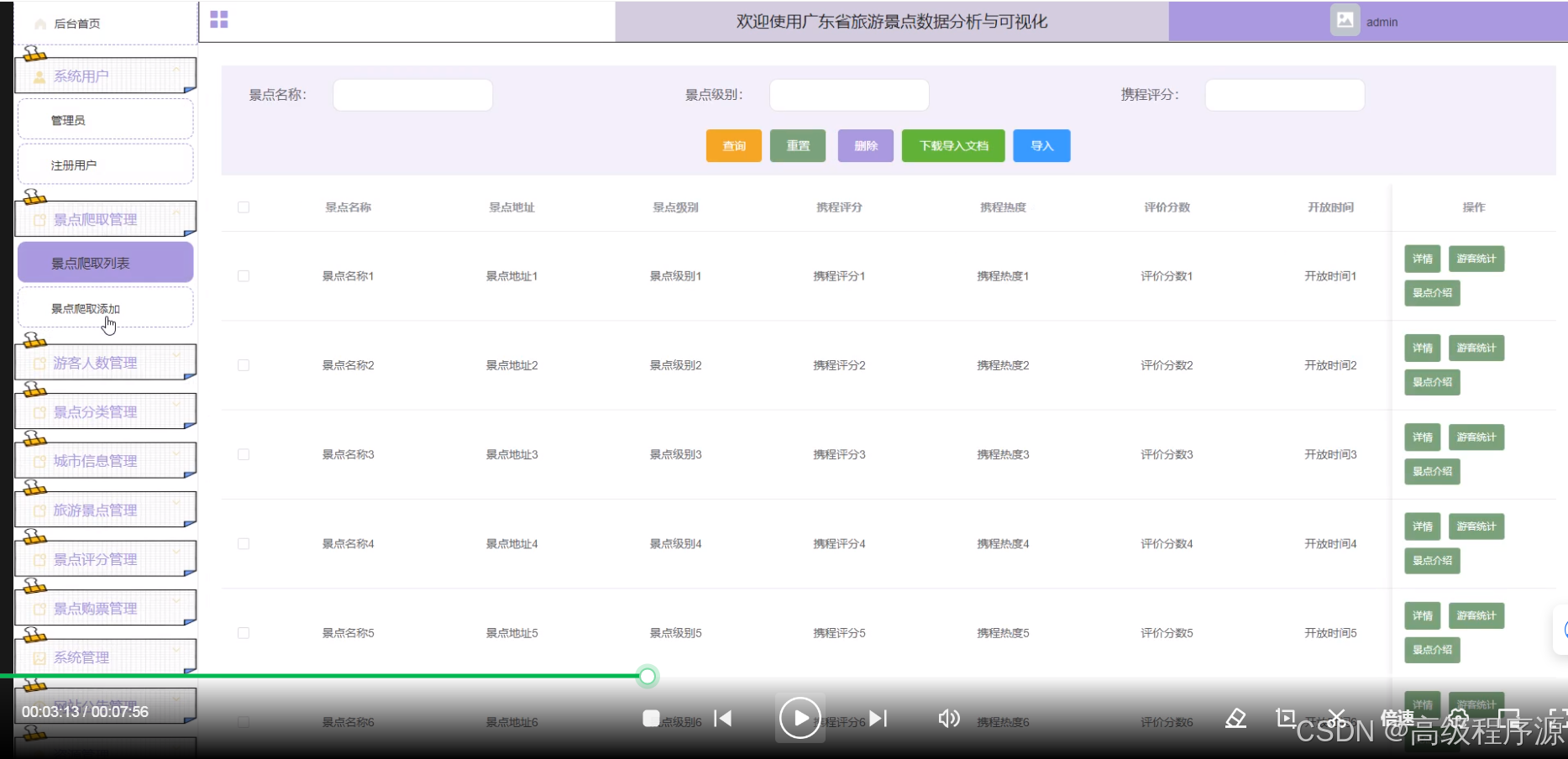The height and width of the screenshot is (759, 1568).
Task: Focus the 景点名称 search input field
Action: 412,95
